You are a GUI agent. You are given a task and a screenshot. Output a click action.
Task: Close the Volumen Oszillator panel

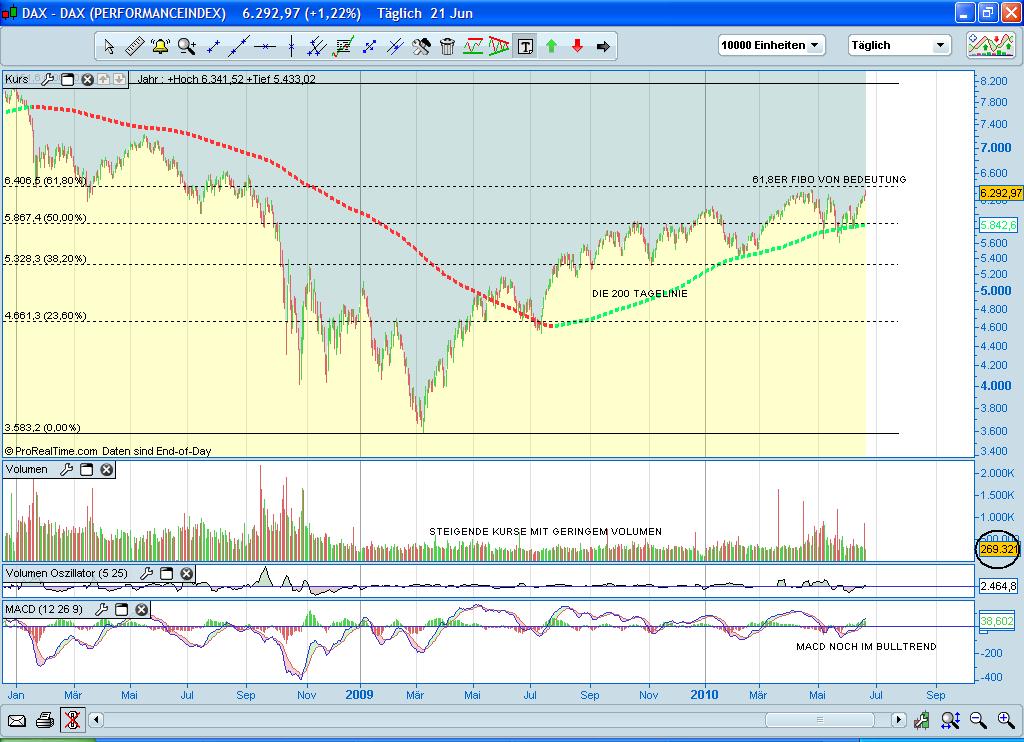(187, 573)
